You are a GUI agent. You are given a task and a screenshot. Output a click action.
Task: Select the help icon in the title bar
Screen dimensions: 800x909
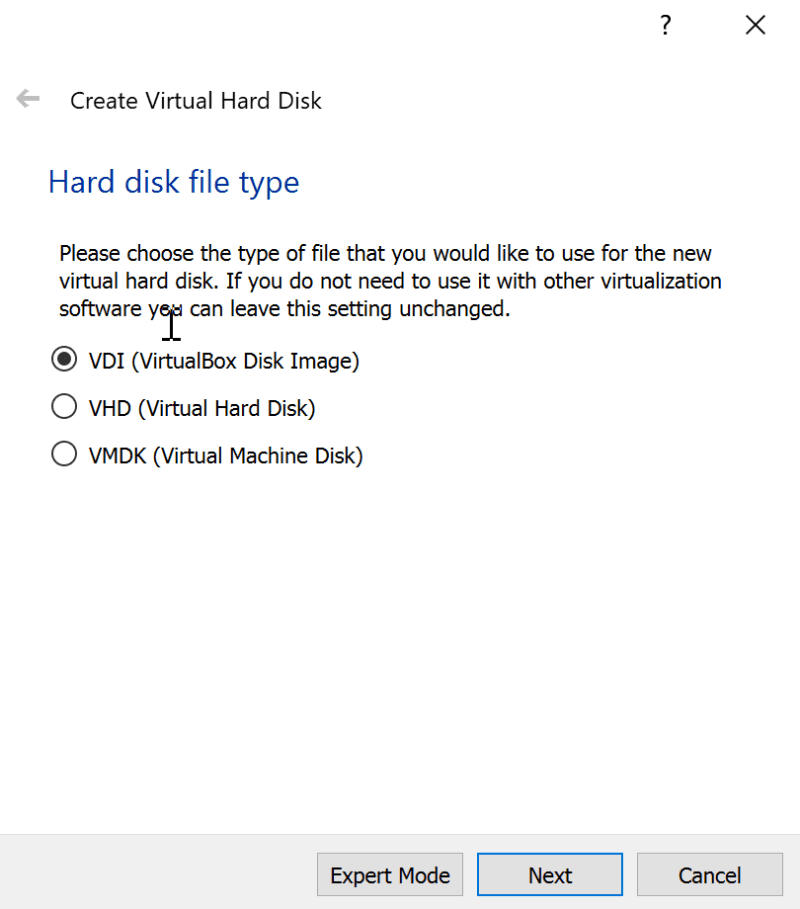pyautogui.click(x=664, y=25)
